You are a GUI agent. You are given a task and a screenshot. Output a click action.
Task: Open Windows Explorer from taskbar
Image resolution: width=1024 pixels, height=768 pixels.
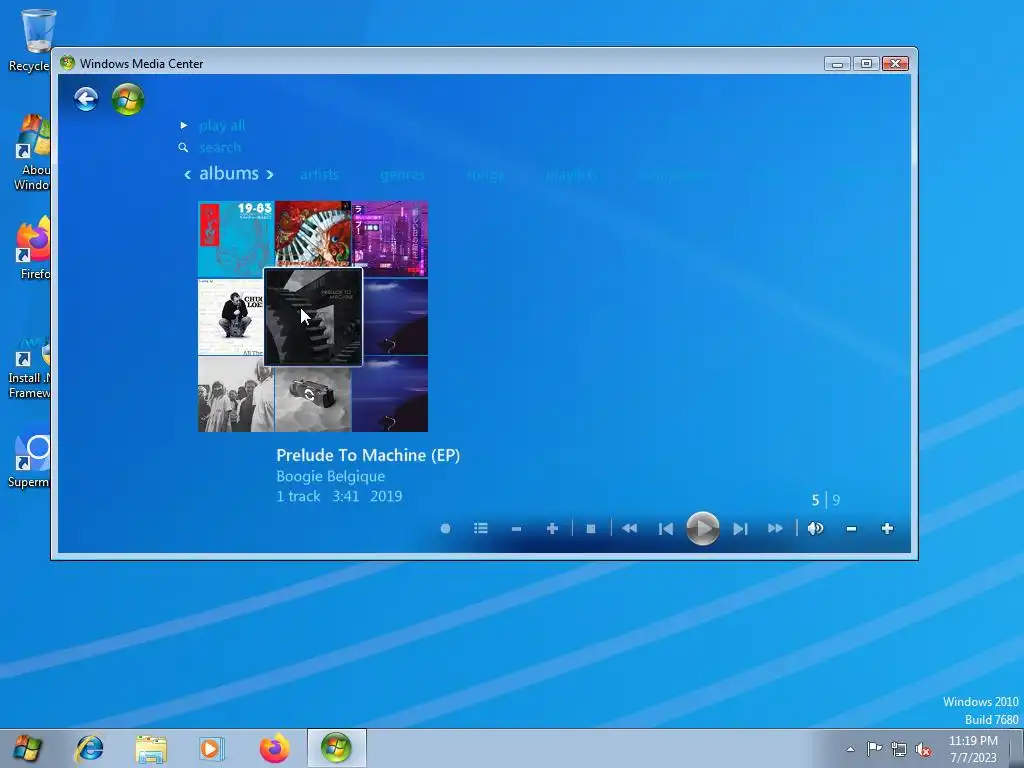[x=151, y=748]
